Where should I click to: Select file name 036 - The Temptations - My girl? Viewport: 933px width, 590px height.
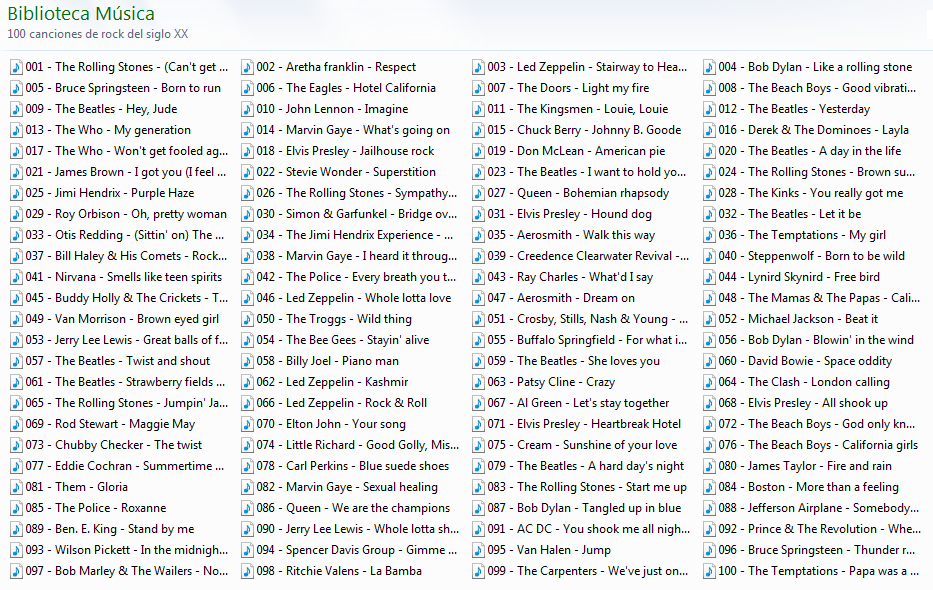click(x=802, y=235)
